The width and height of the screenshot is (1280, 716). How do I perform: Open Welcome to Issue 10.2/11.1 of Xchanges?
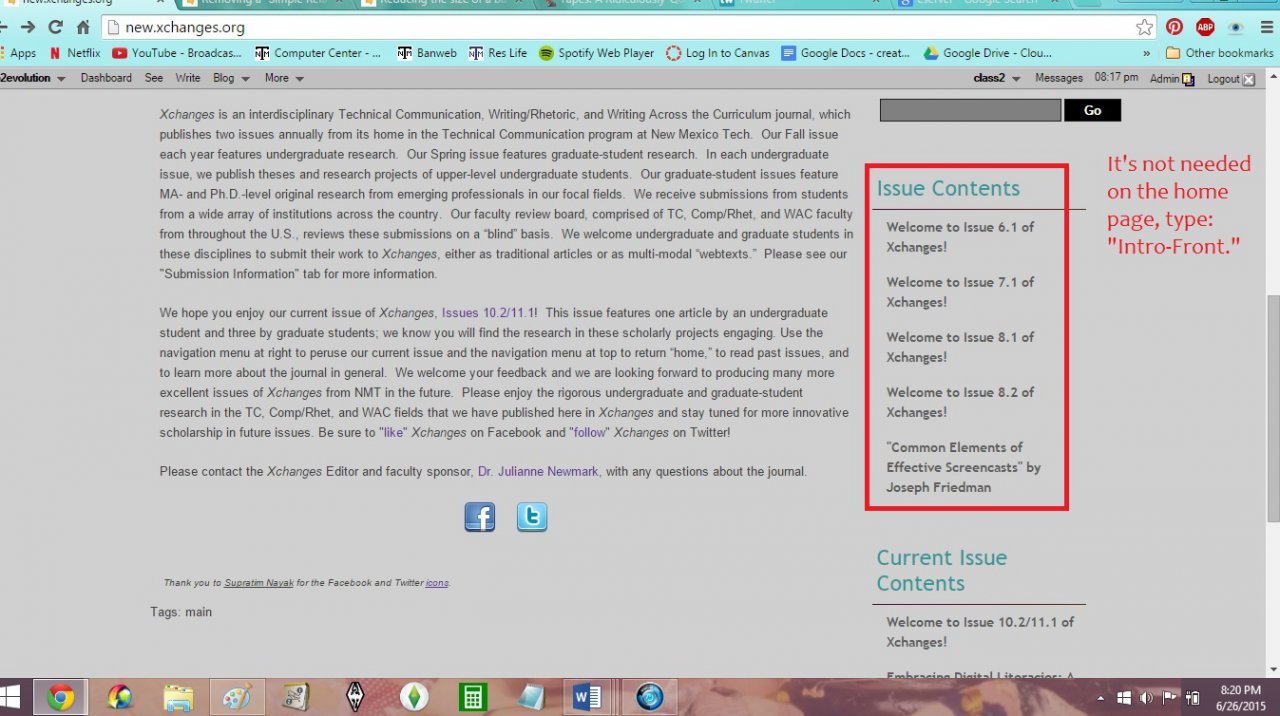980,632
